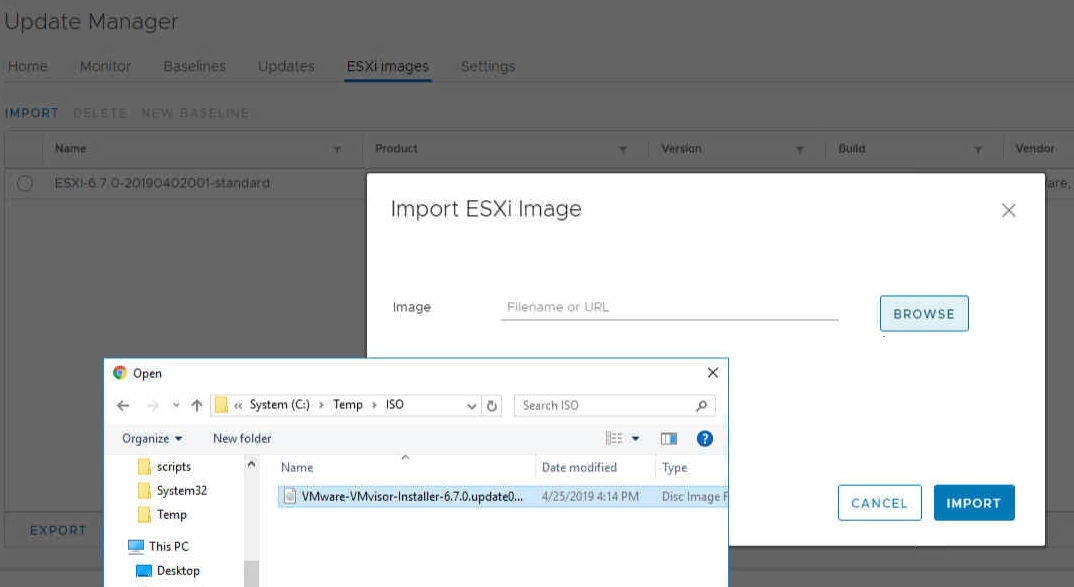Open recent locations dropdown arrow
The image size is (1074, 587).
coord(176,405)
